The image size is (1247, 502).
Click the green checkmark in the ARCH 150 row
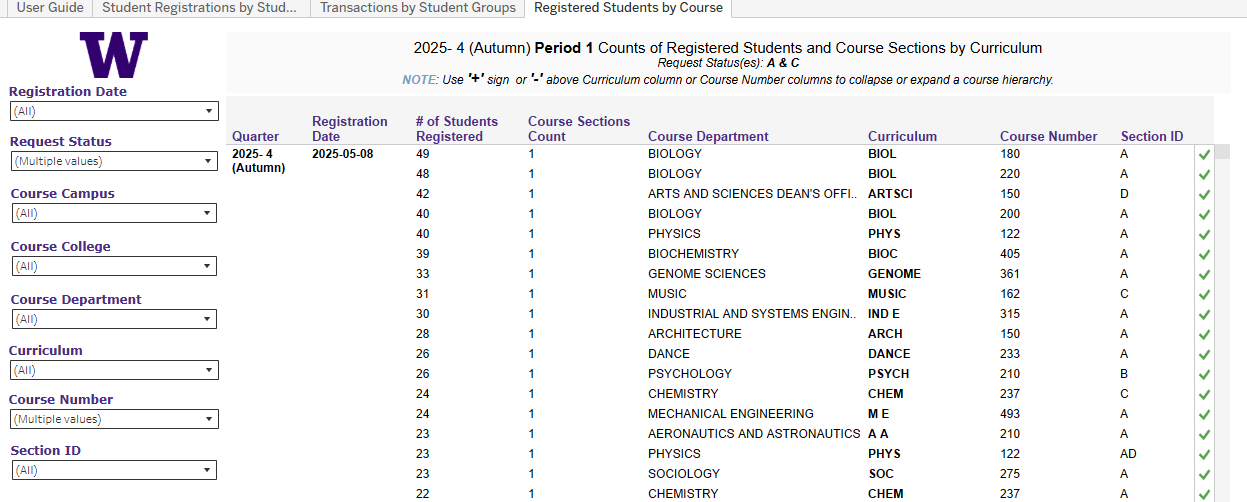coord(1204,334)
